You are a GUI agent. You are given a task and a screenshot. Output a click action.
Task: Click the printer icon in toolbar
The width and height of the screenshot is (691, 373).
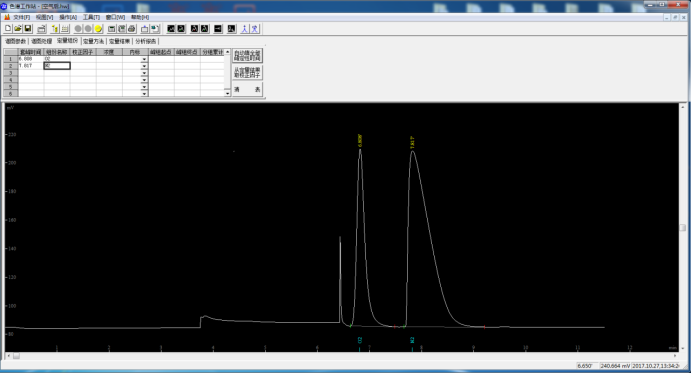[131, 29]
